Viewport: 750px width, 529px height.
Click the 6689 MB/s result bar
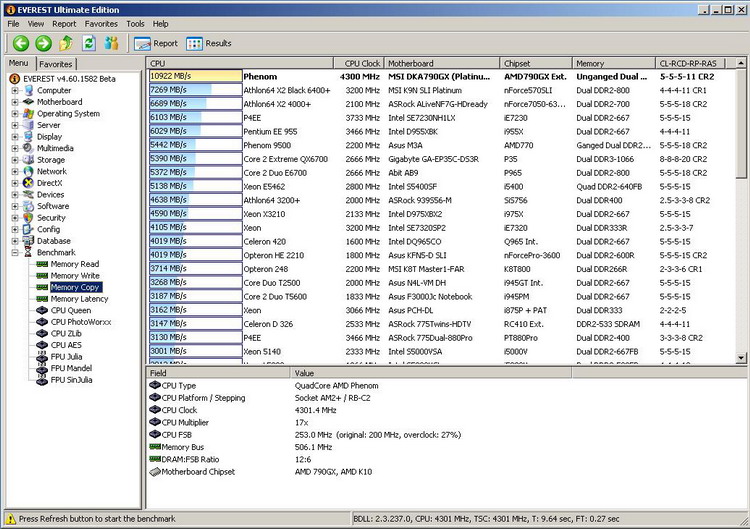(196, 104)
